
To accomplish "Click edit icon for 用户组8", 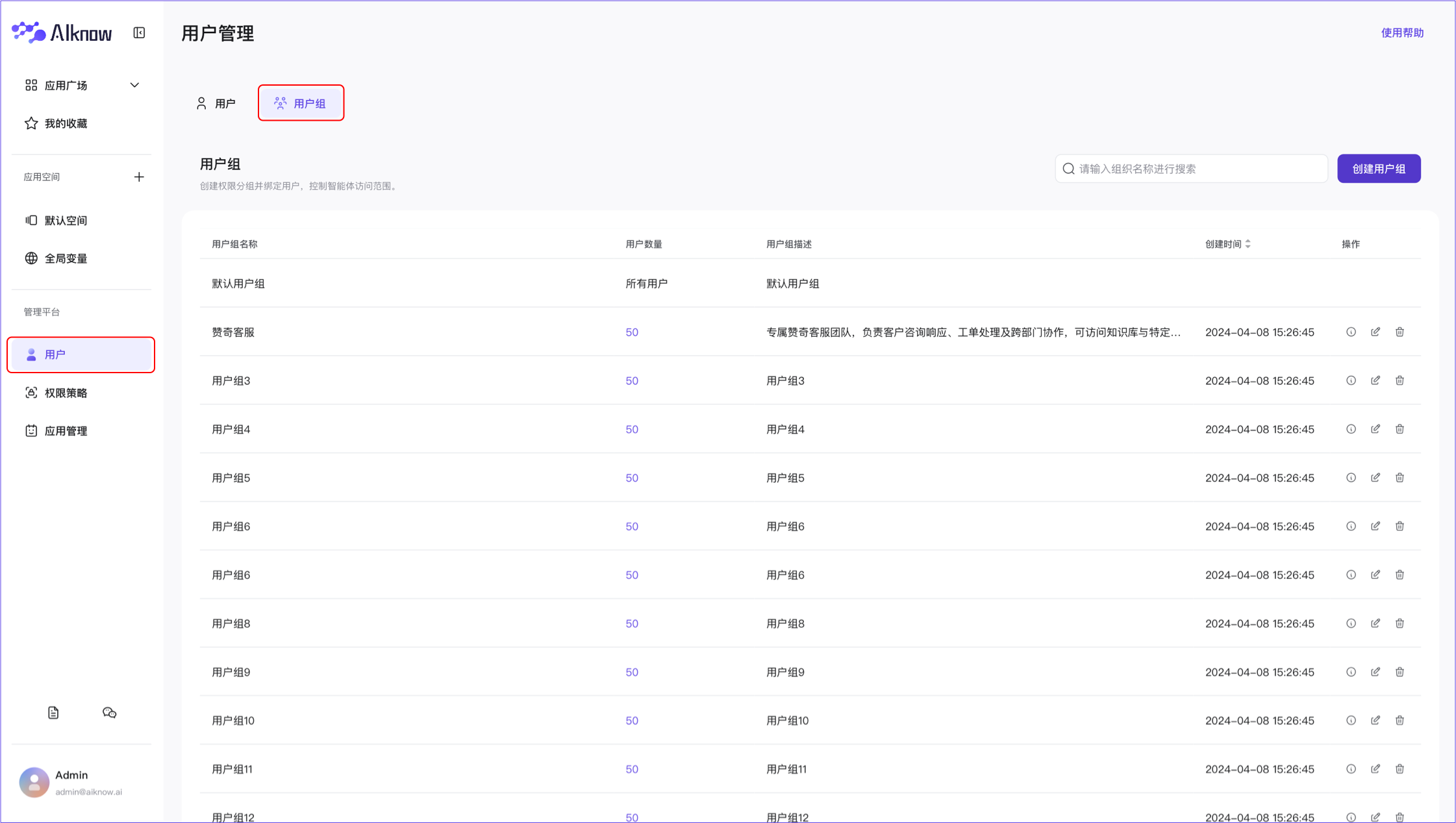I will (1375, 623).
